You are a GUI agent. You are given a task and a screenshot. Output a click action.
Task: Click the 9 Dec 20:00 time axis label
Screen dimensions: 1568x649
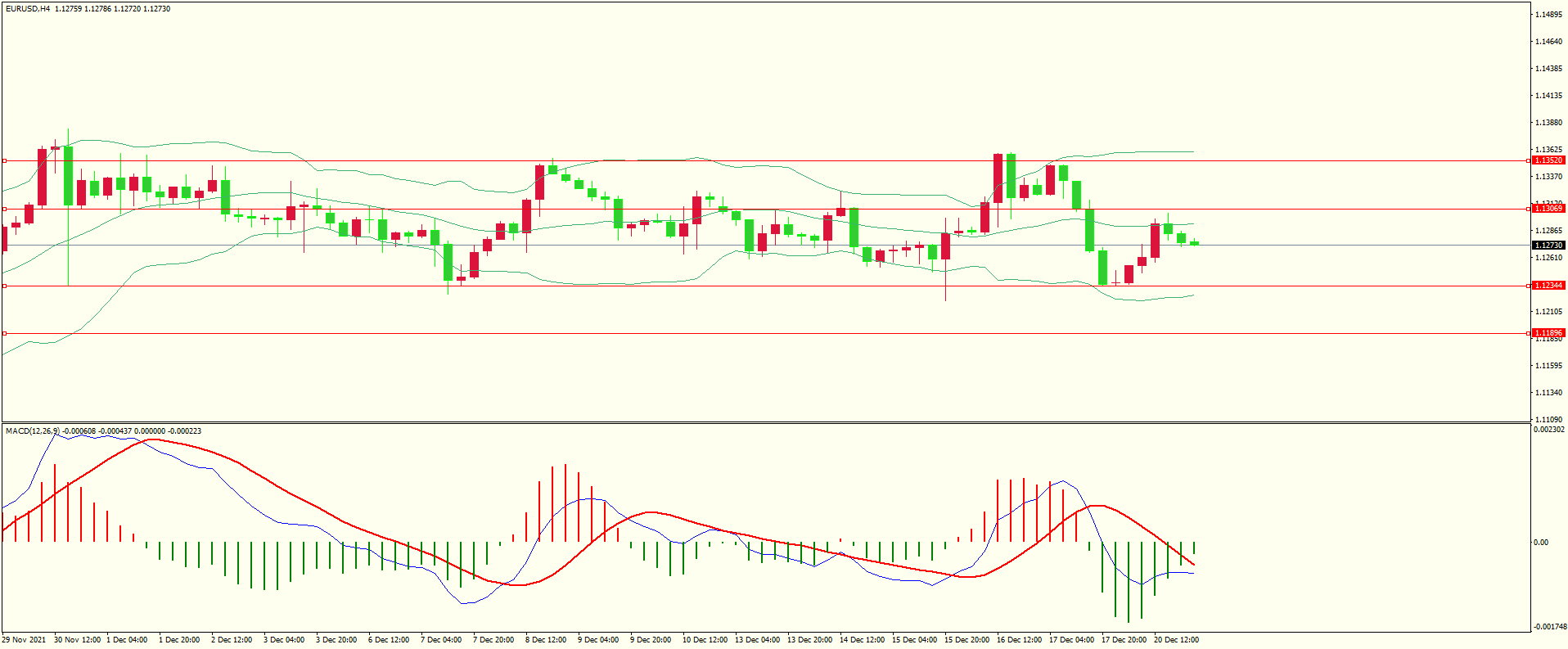click(x=651, y=640)
